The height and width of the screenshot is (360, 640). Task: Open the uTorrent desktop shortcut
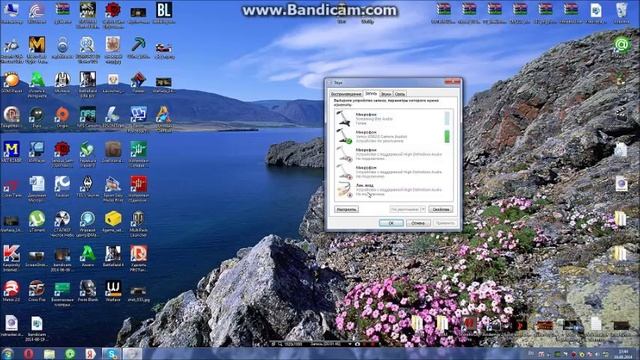click(x=37, y=222)
